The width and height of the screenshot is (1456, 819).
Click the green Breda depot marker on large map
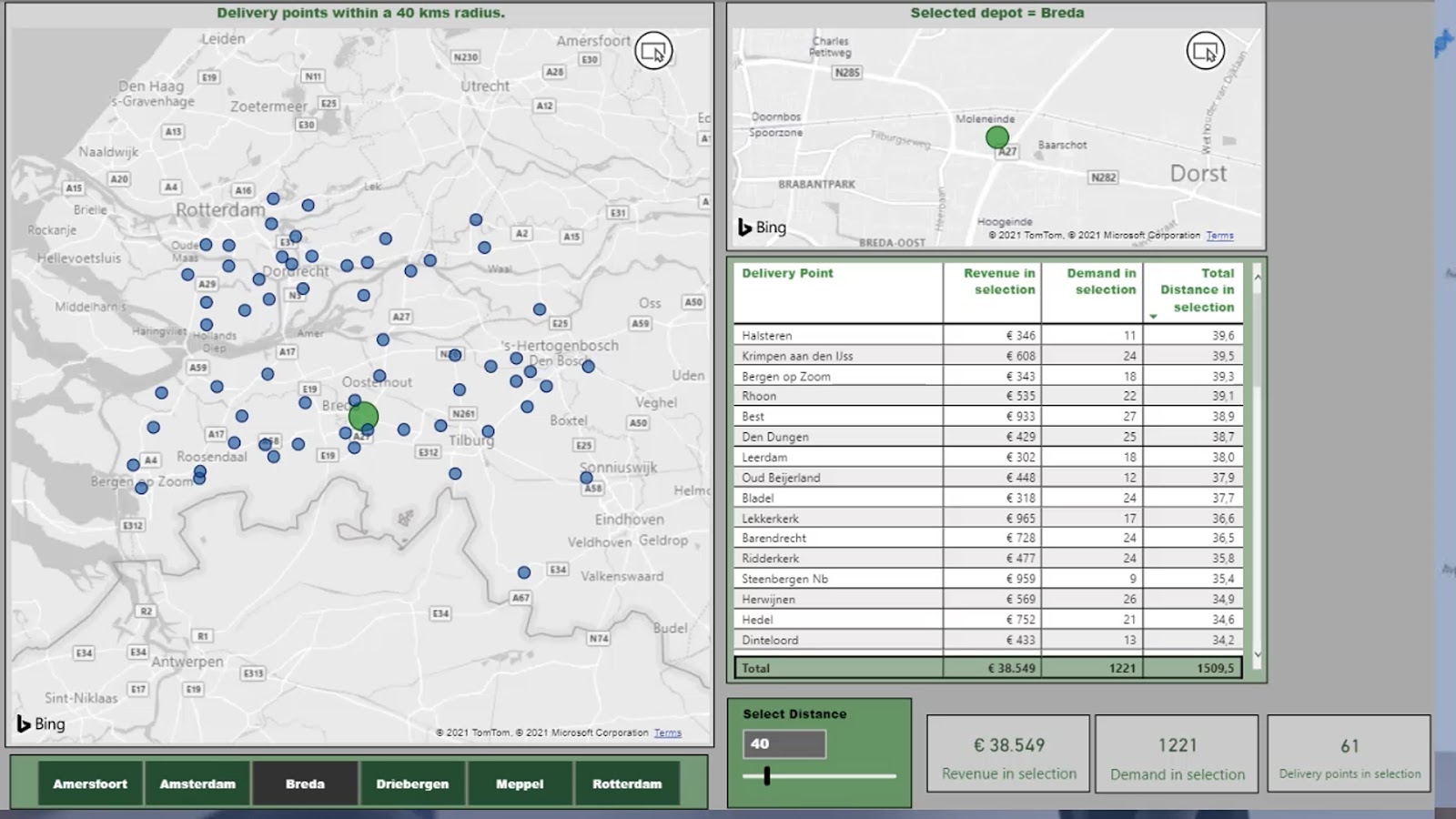(x=363, y=417)
